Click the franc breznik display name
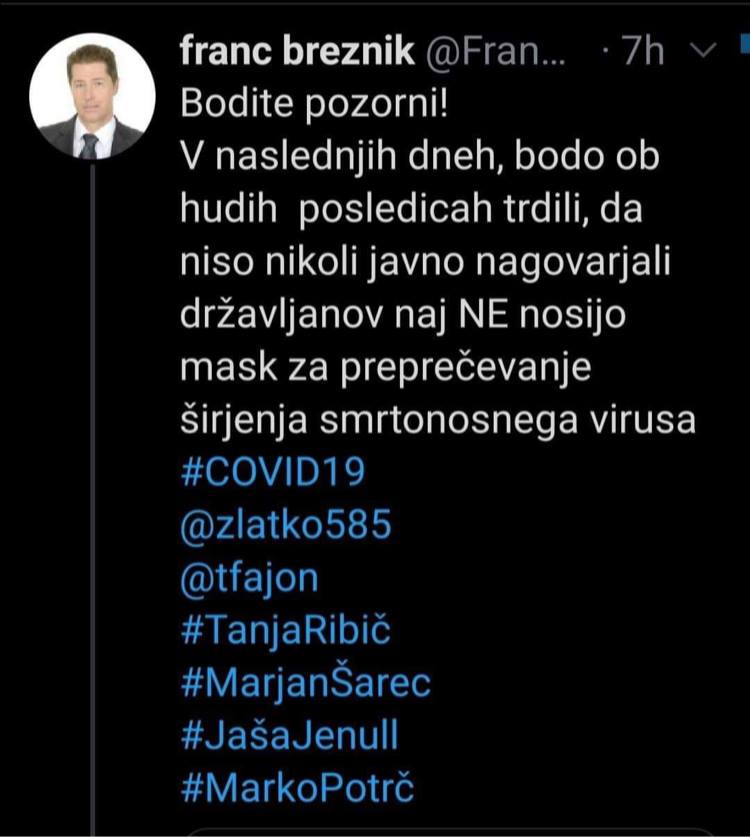Screen dimensions: 750x838 (x=297, y=52)
